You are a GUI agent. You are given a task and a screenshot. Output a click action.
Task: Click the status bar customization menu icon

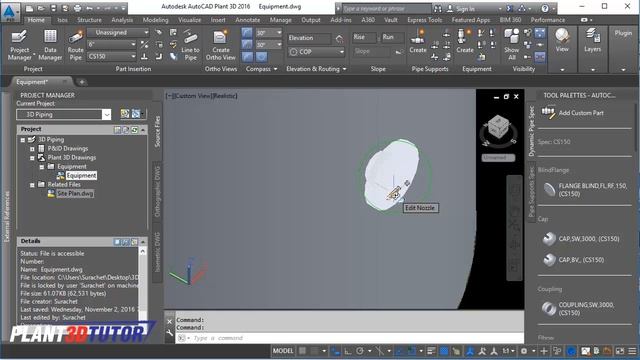[632, 351]
